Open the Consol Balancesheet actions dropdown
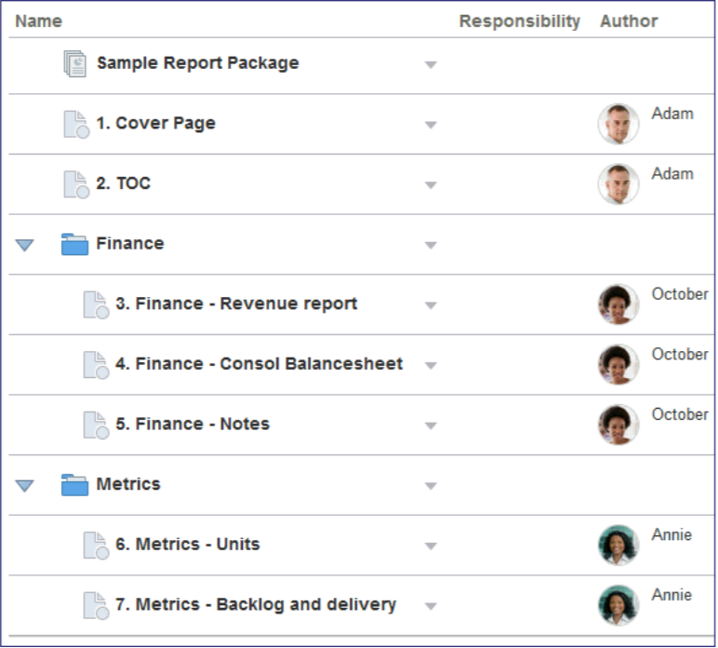The width and height of the screenshot is (718, 648). tap(431, 366)
